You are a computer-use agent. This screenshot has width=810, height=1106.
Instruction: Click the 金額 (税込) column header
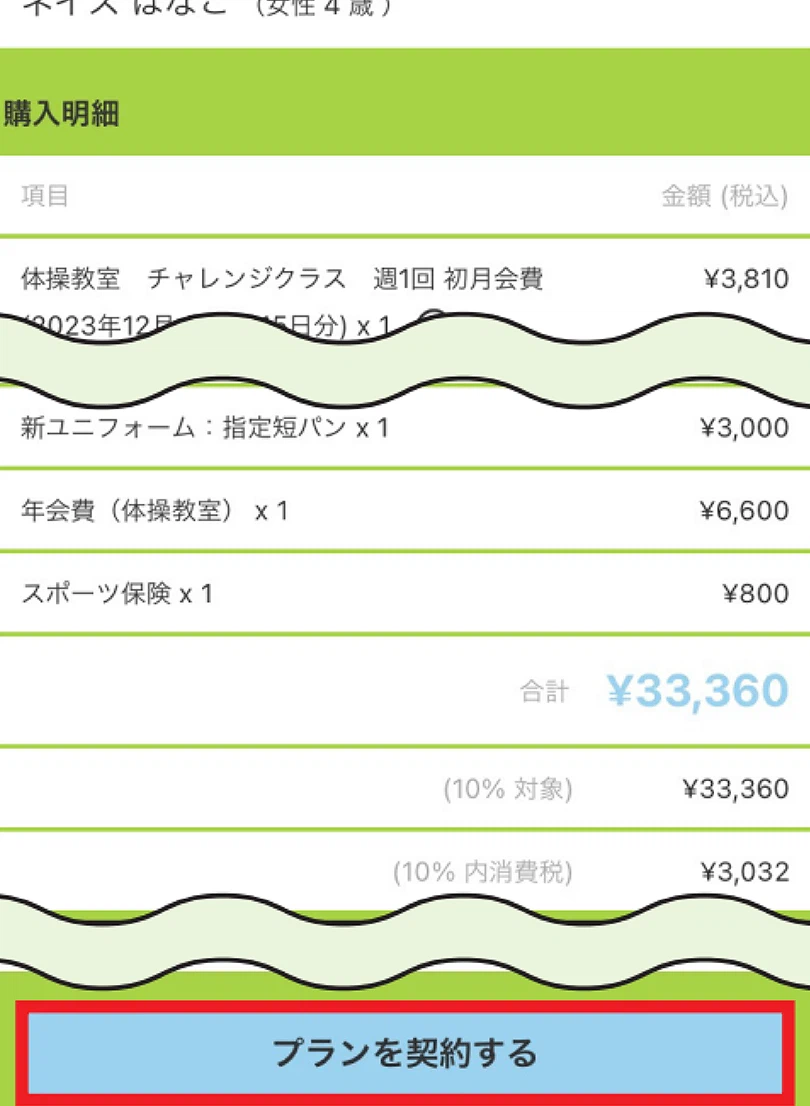pyautogui.click(x=724, y=196)
